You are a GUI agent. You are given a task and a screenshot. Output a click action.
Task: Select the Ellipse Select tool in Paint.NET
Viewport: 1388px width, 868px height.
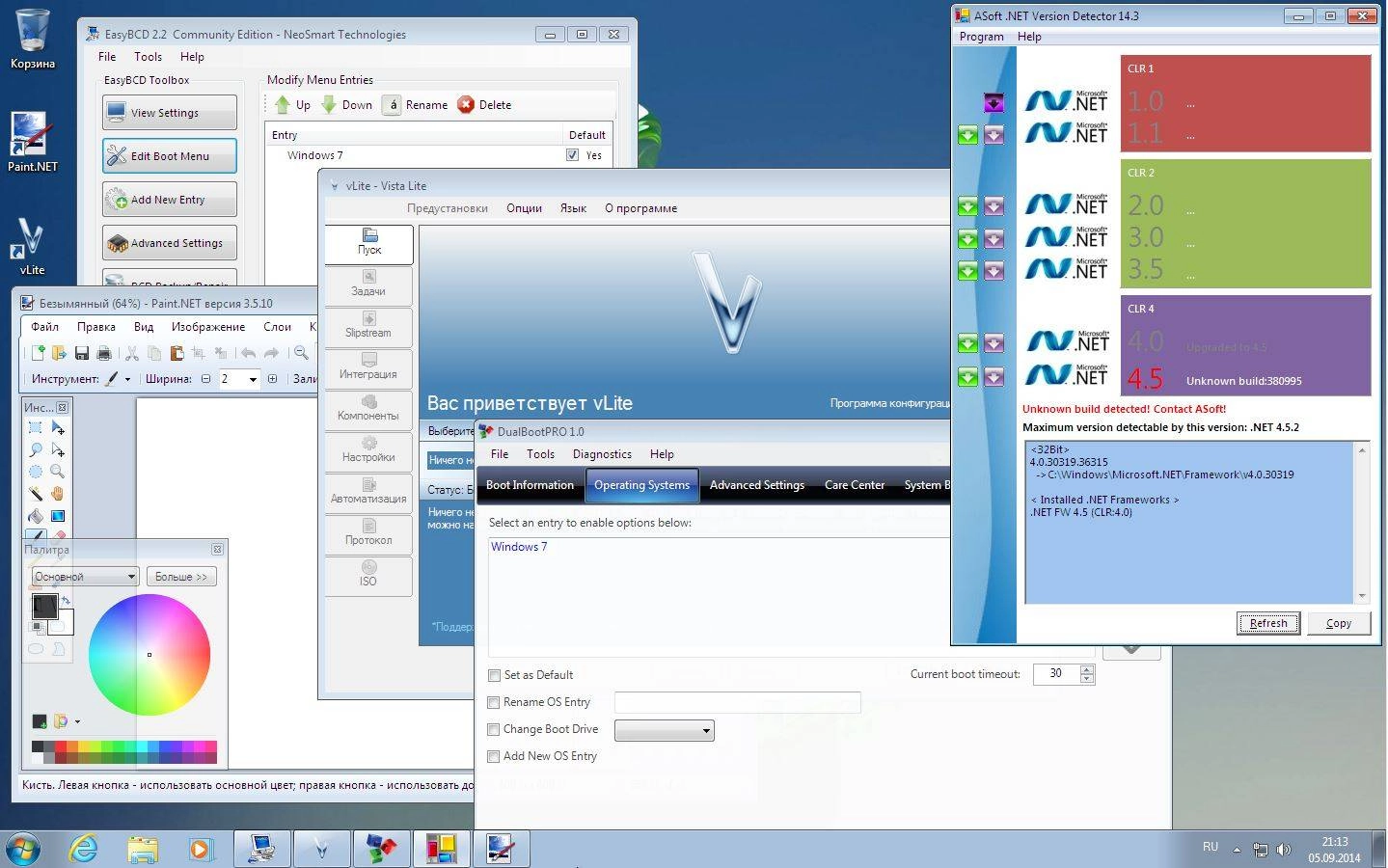[x=36, y=472]
